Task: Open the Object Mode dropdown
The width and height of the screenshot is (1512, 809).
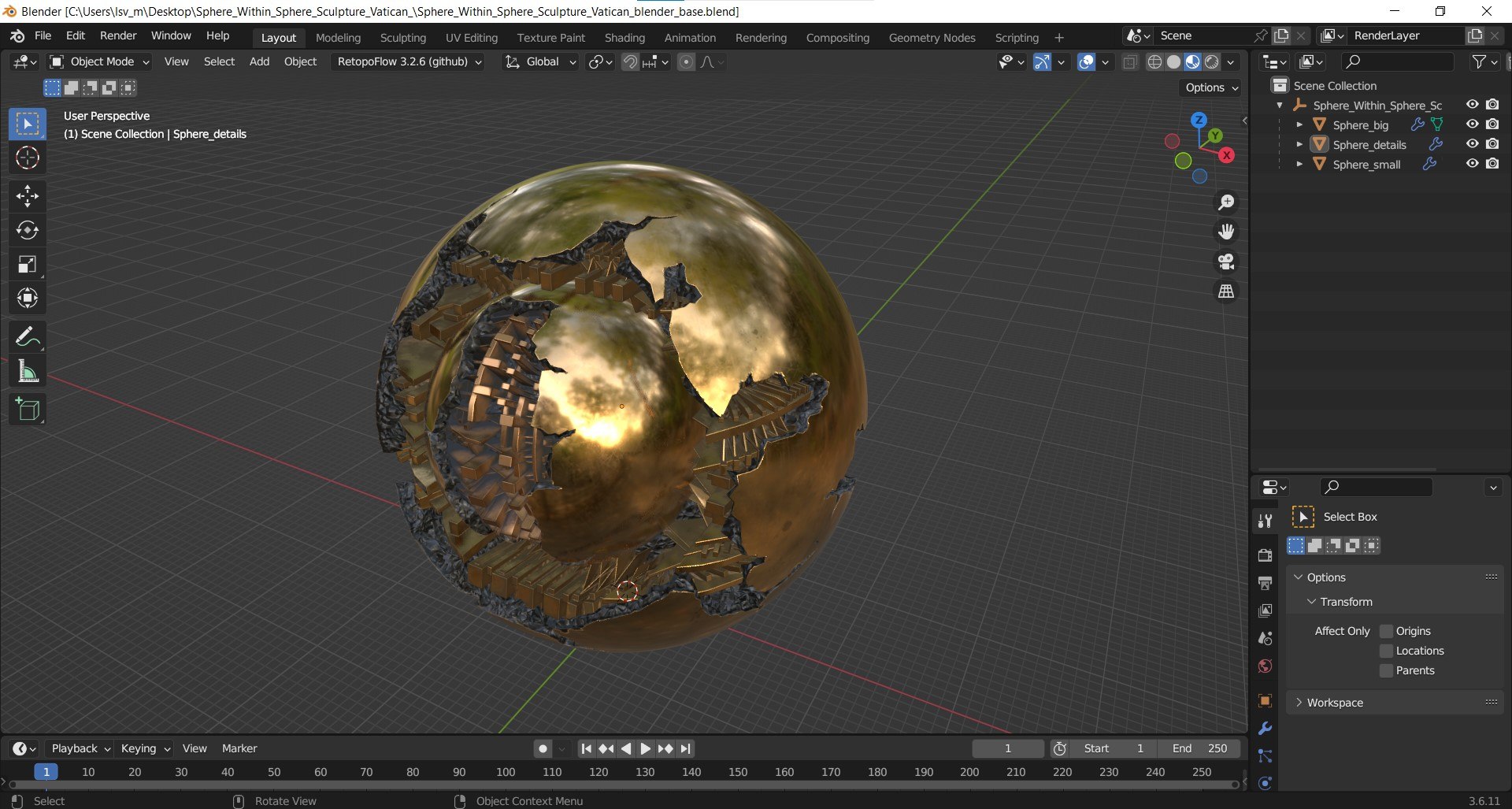Action: coord(99,61)
